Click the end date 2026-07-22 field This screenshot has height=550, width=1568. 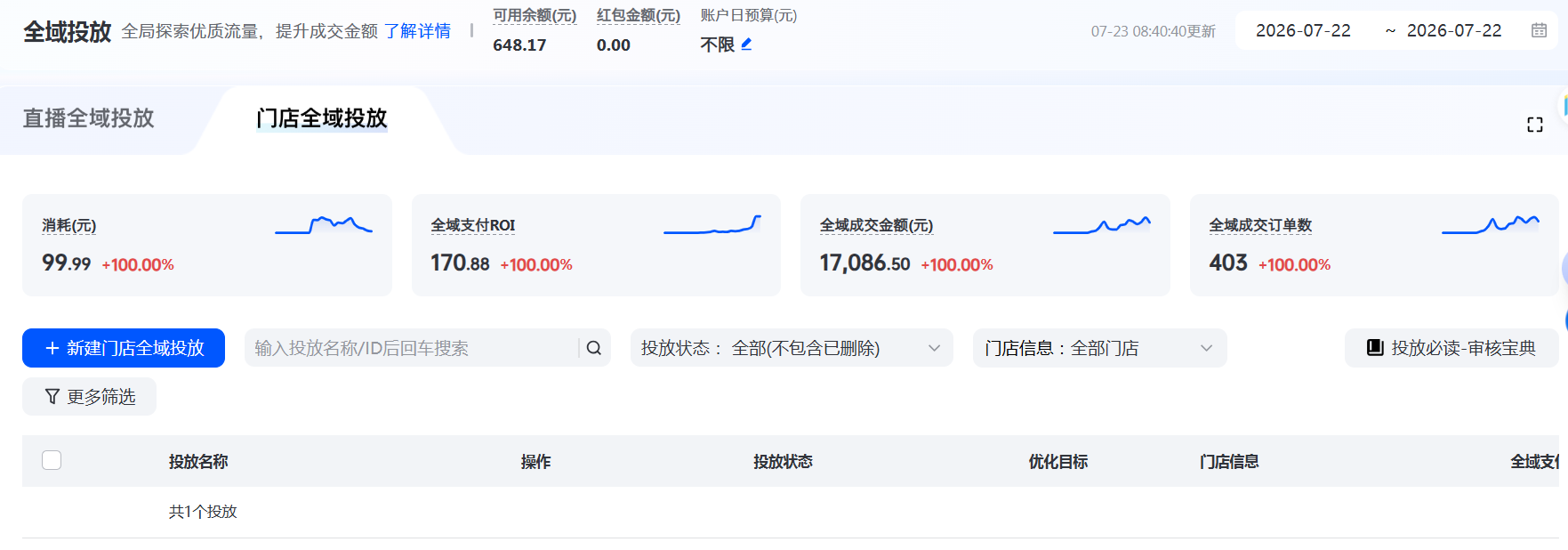(1454, 30)
